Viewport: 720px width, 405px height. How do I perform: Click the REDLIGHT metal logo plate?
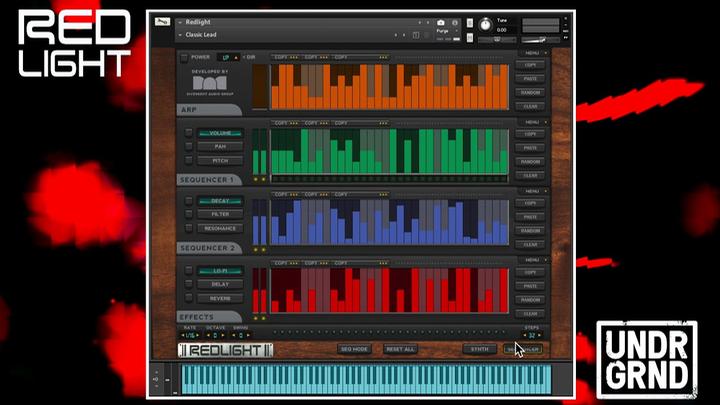225,350
